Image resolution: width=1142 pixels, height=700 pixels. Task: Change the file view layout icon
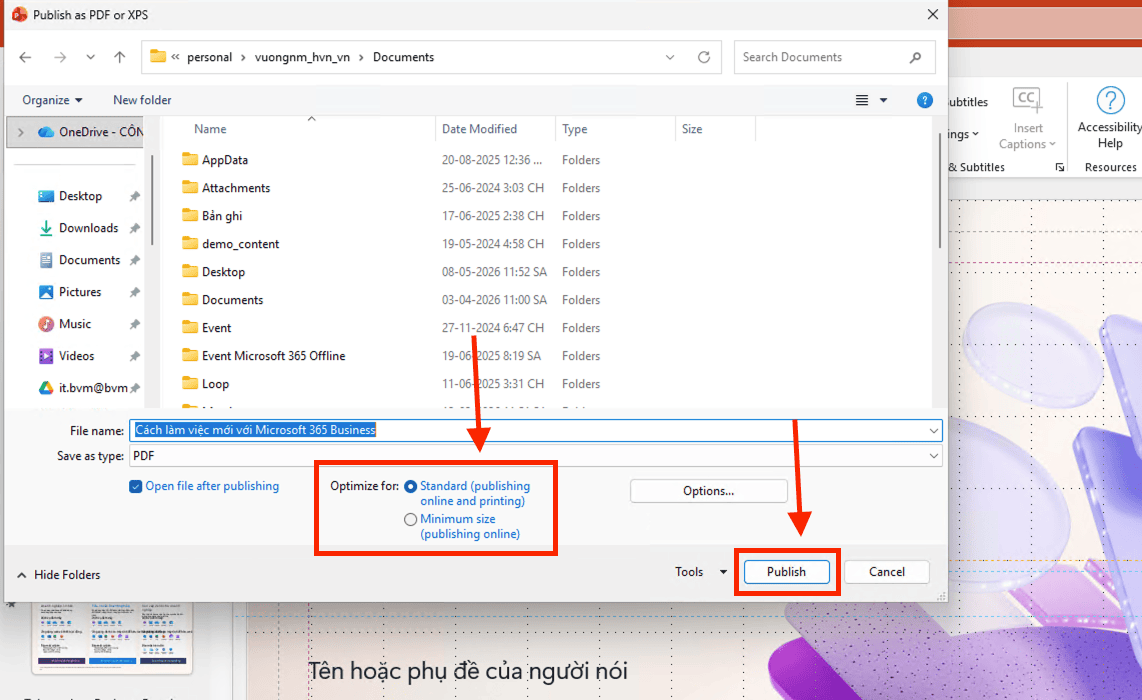click(x=862, y=100)
